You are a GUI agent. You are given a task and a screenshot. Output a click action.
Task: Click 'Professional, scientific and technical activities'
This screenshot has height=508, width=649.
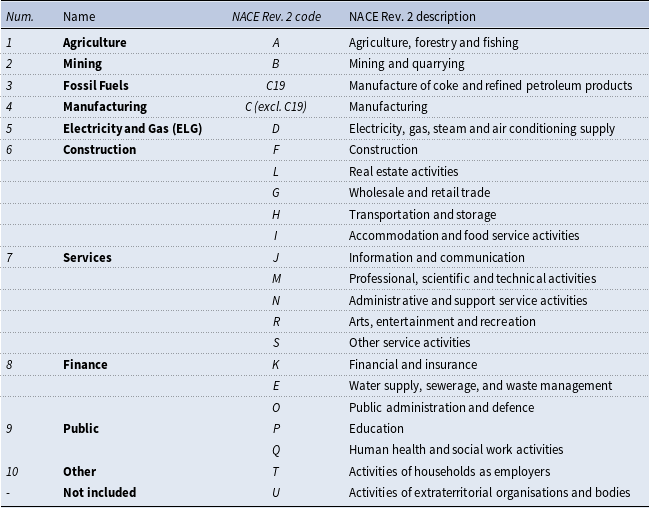coord(473,279)
